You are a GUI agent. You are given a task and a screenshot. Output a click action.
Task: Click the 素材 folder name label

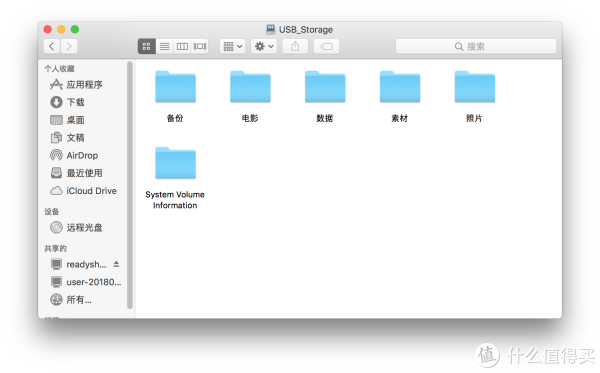(400, 118)
